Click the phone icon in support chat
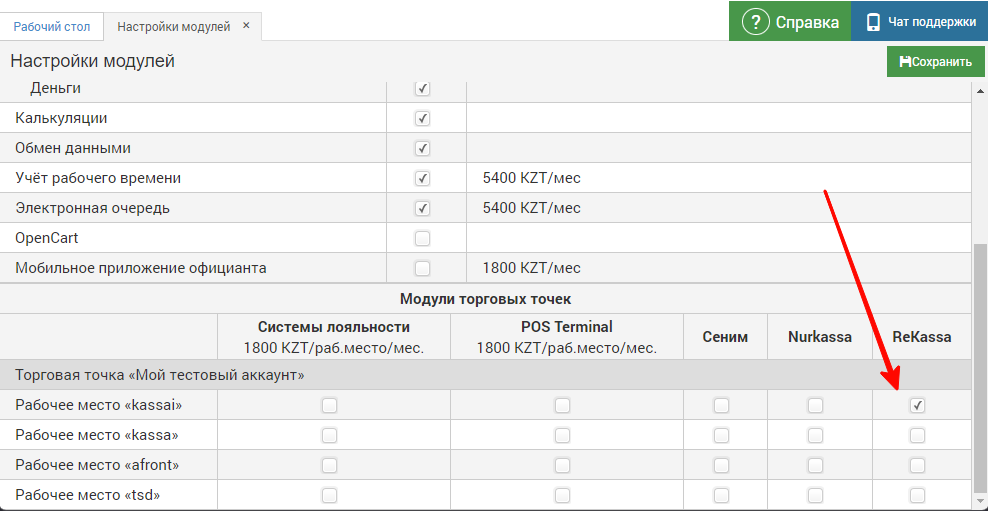This screenshot has width=988, height=511. [x=873, y=22]
